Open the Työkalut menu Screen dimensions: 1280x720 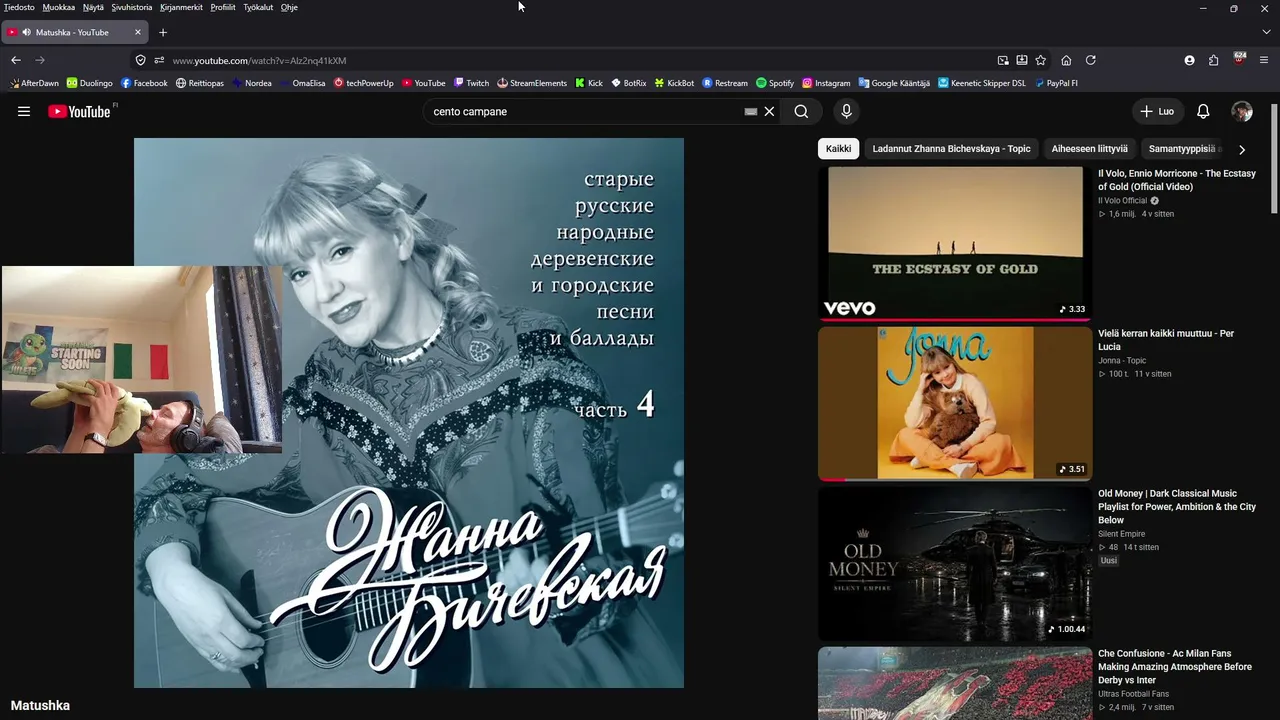pyautogui.click(x=258, y=7)
